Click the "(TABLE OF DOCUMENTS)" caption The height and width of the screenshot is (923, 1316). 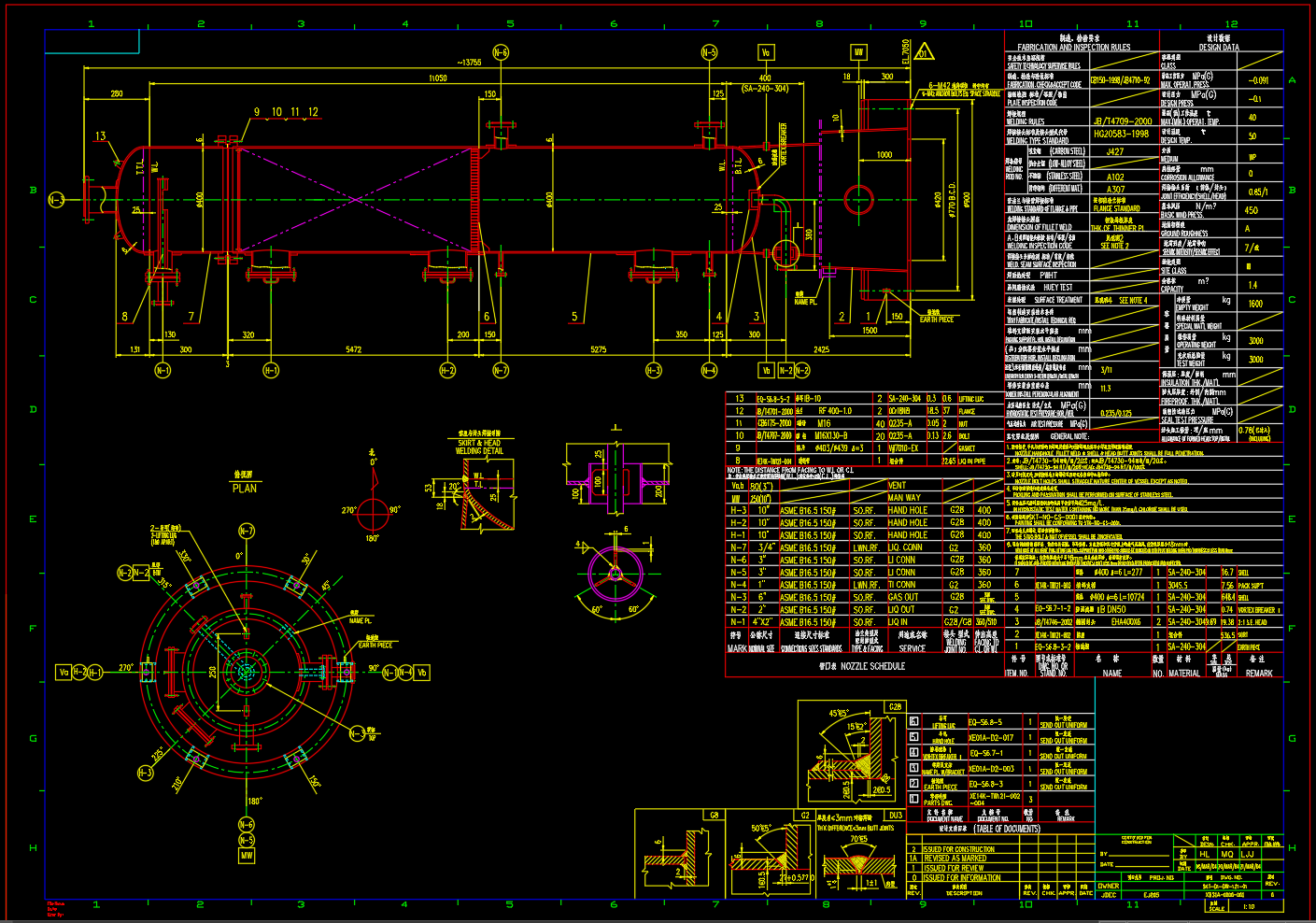1007,829
